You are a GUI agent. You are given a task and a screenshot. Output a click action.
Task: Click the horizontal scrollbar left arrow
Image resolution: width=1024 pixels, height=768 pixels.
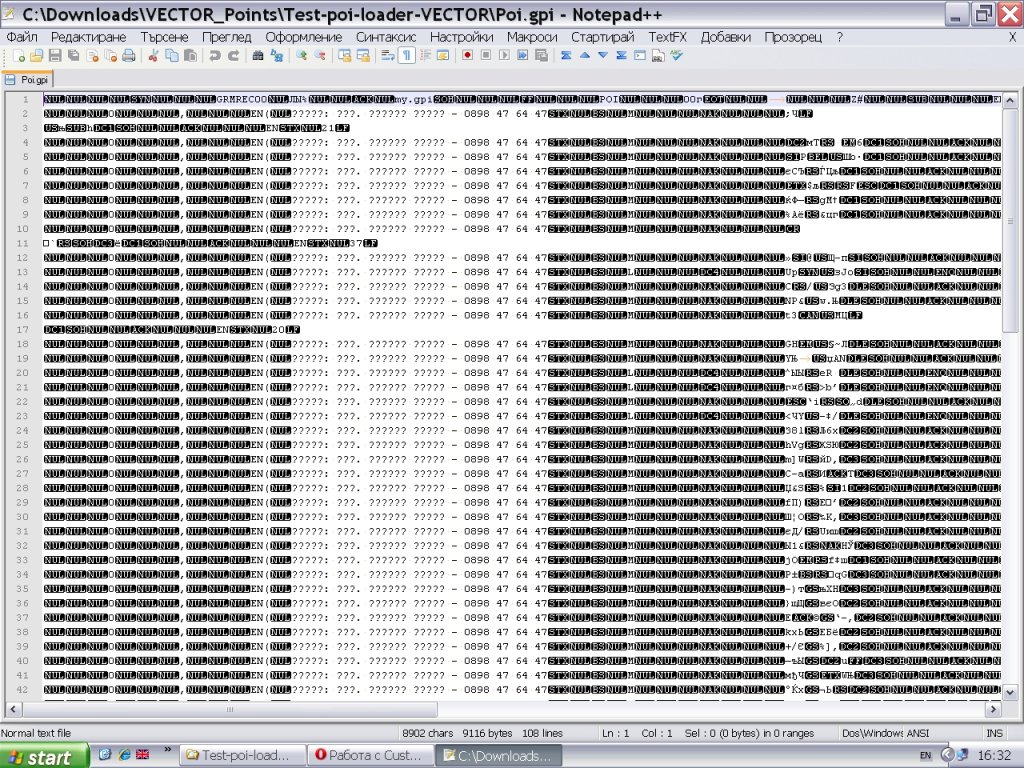coord(13,709)
